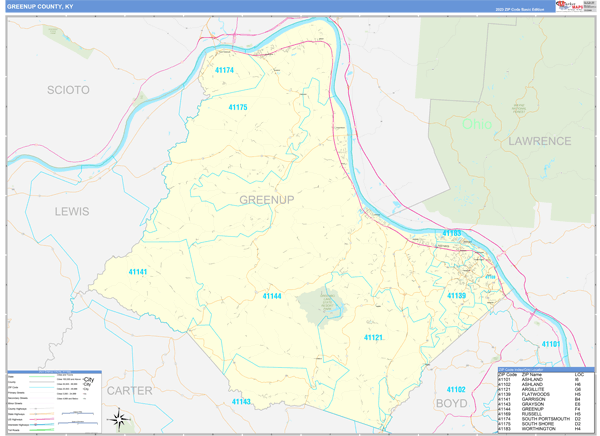Click the BOYD county label
Screen dimensions: 600x436
pyautogui.click(x=451, y=403)
